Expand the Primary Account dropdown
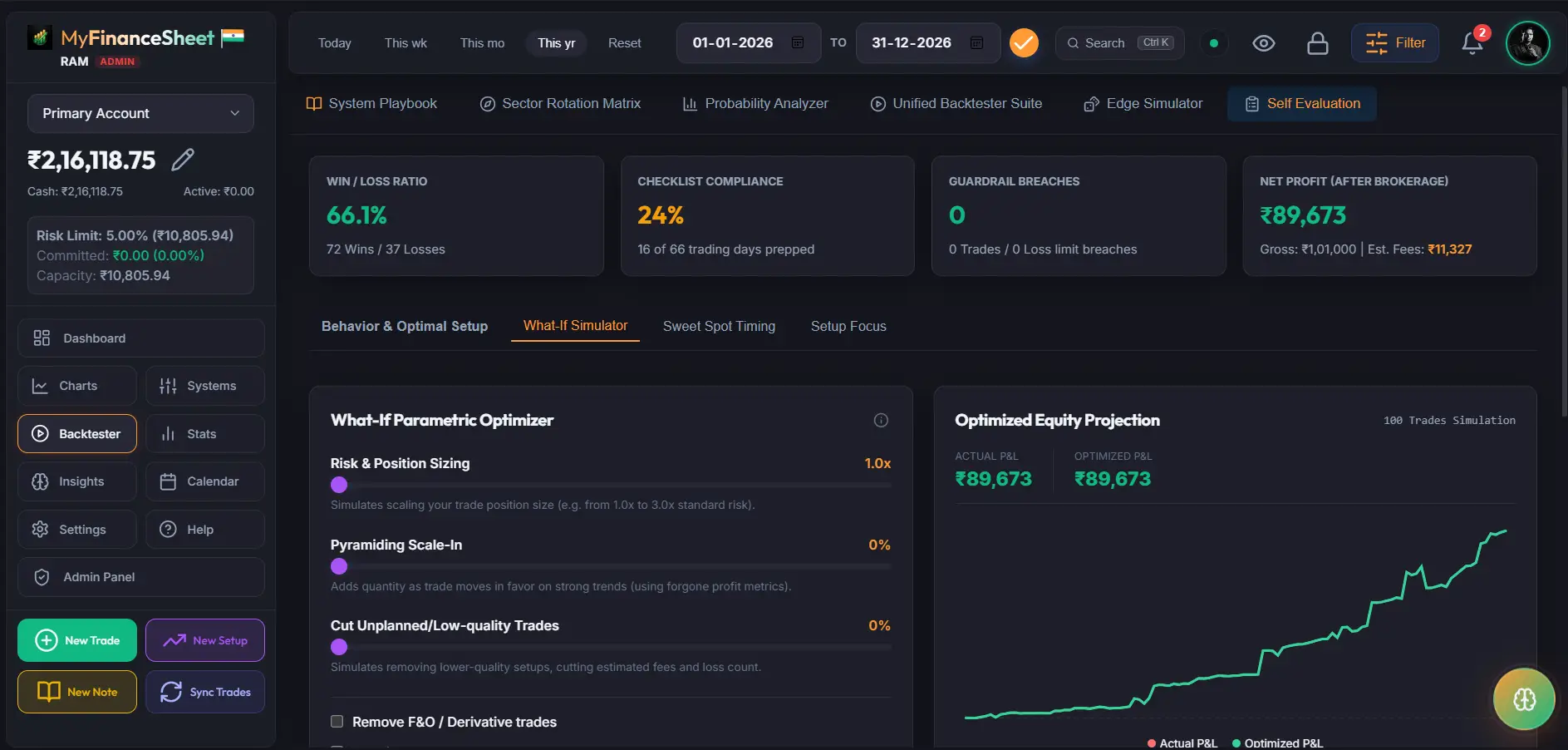The image size is (1568, 750). pyautogui.click(x=140, y=113)
